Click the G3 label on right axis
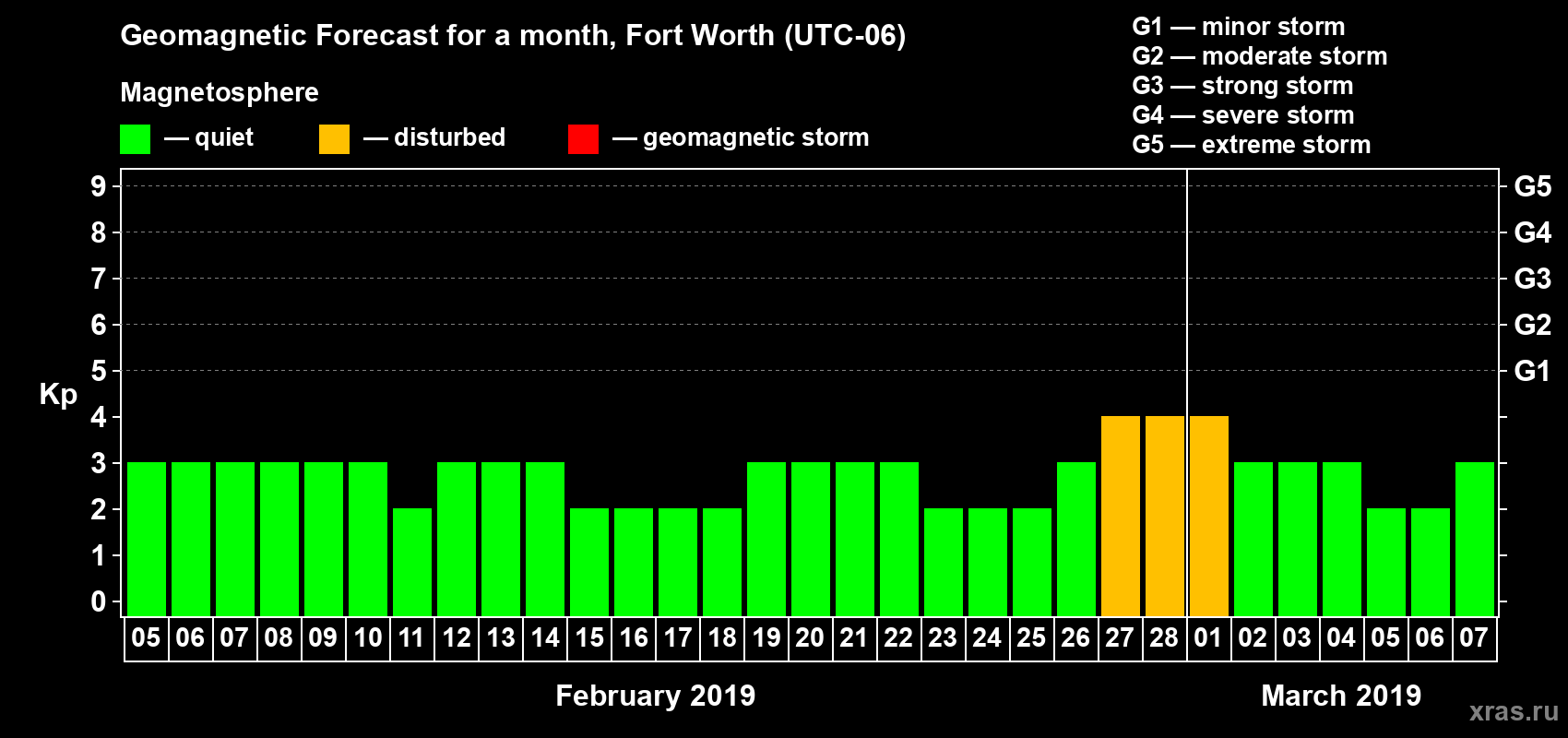The height and width of the screenshot is (738, 1568). [1533, 279]
